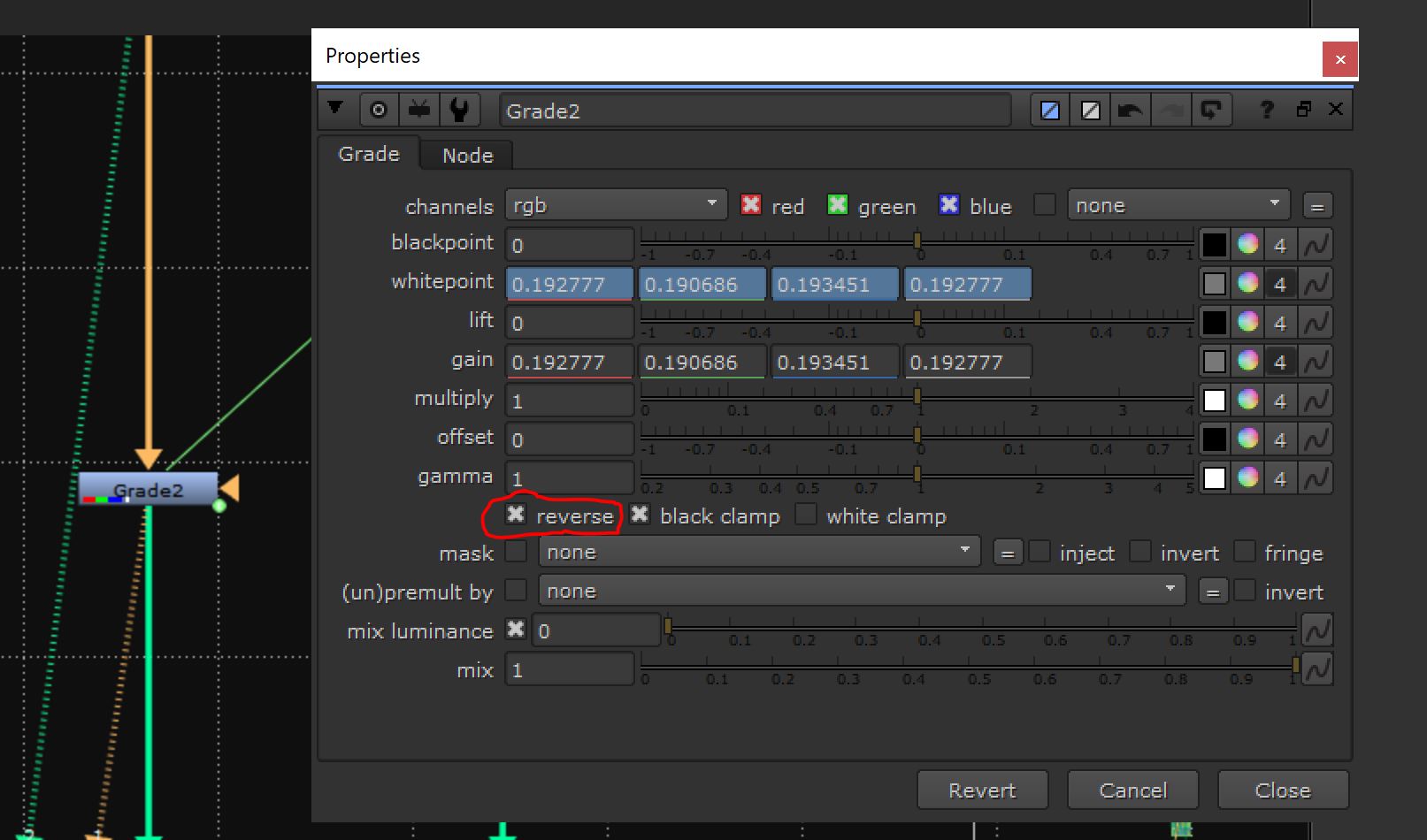Uncheck the red channel checkbox

(x=751, y=205)
